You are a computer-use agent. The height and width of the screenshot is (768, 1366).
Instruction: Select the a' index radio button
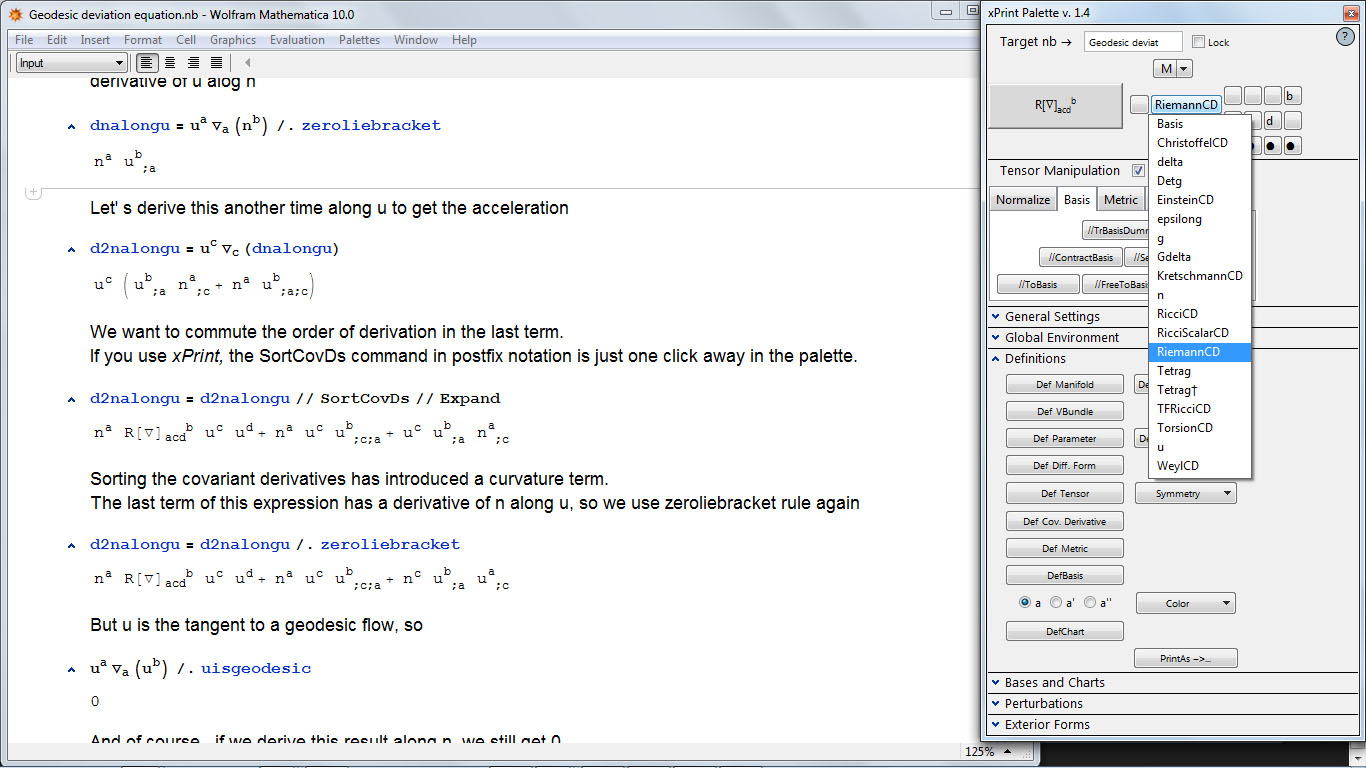[x=1056, y=603]
